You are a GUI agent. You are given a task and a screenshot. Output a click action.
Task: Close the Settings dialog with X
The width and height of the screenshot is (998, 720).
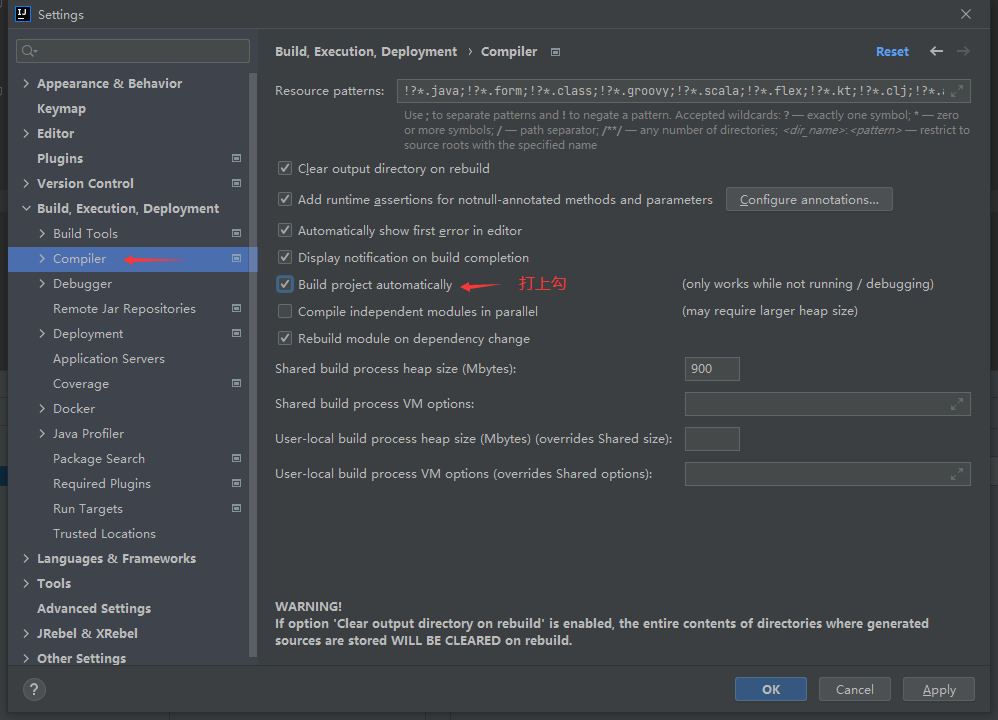[966, 14]
